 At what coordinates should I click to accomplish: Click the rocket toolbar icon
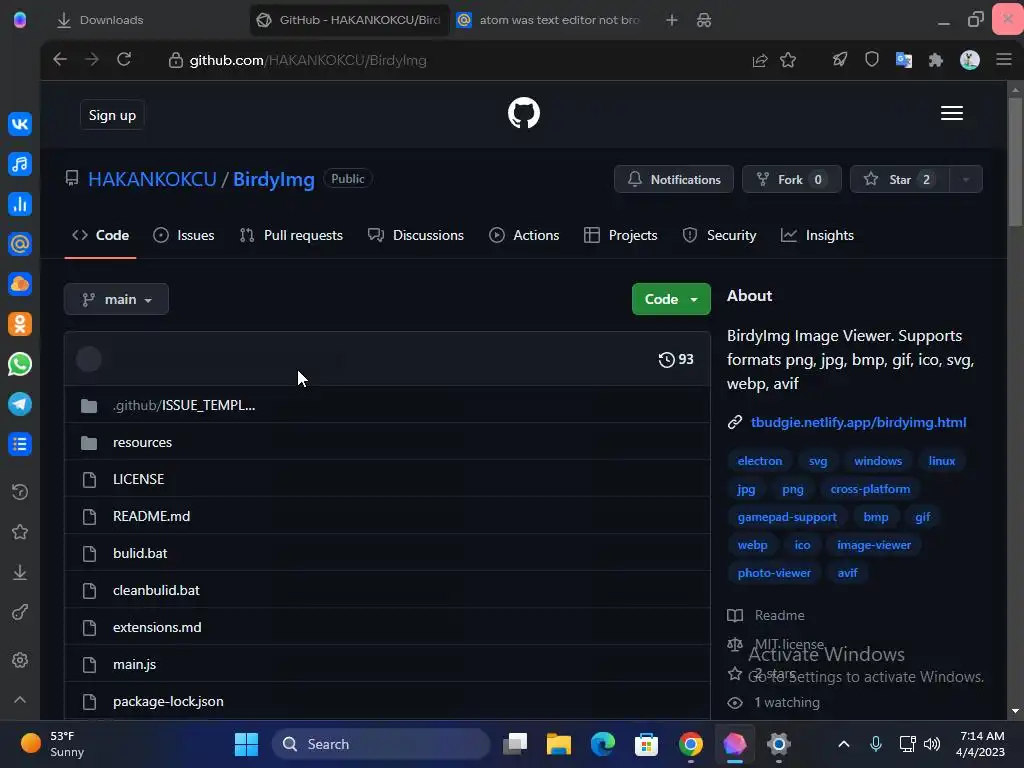(x=840, y=60)
